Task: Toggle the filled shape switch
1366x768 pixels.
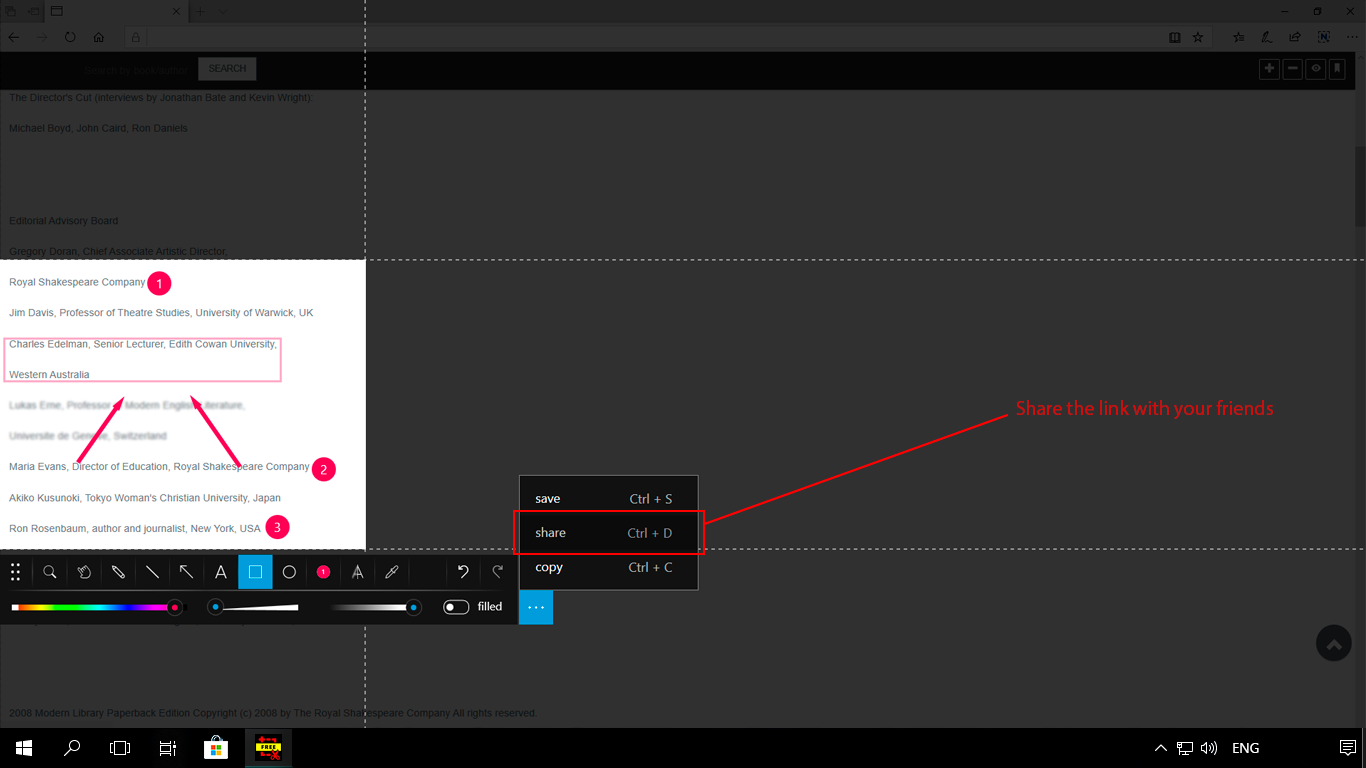Action: (x=456, y=606)
